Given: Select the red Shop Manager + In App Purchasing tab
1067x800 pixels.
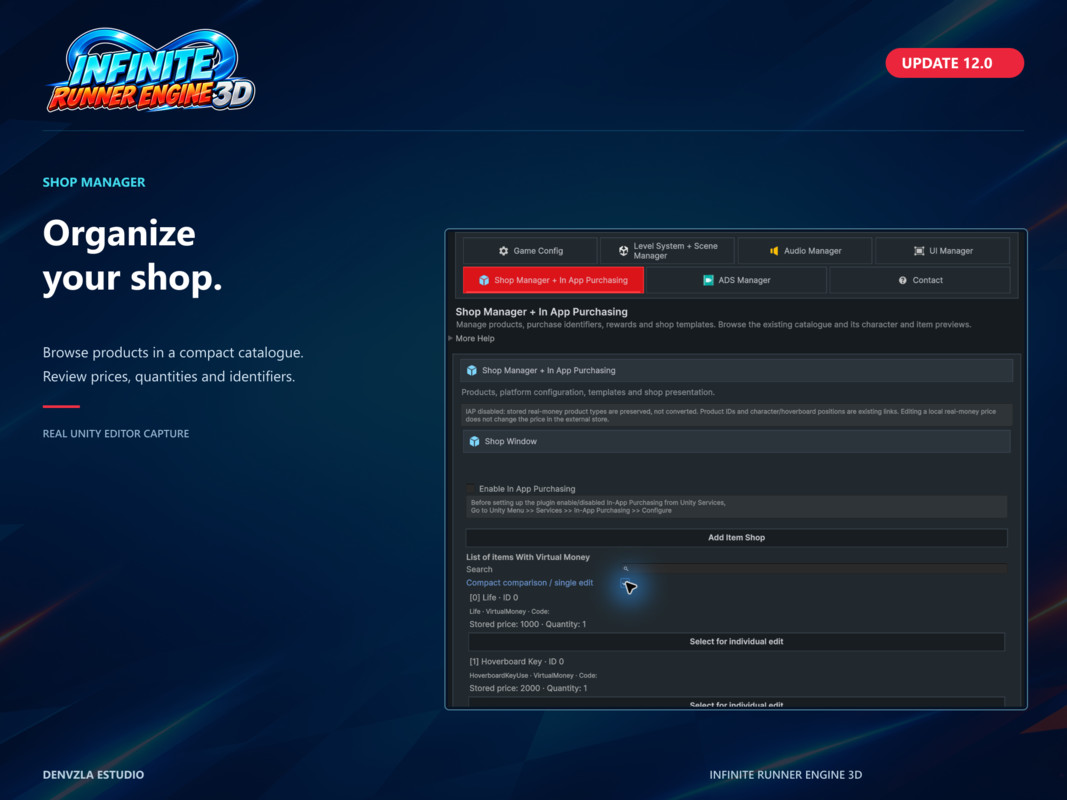Looking at the screenshot, I should (x=553, y=280).
